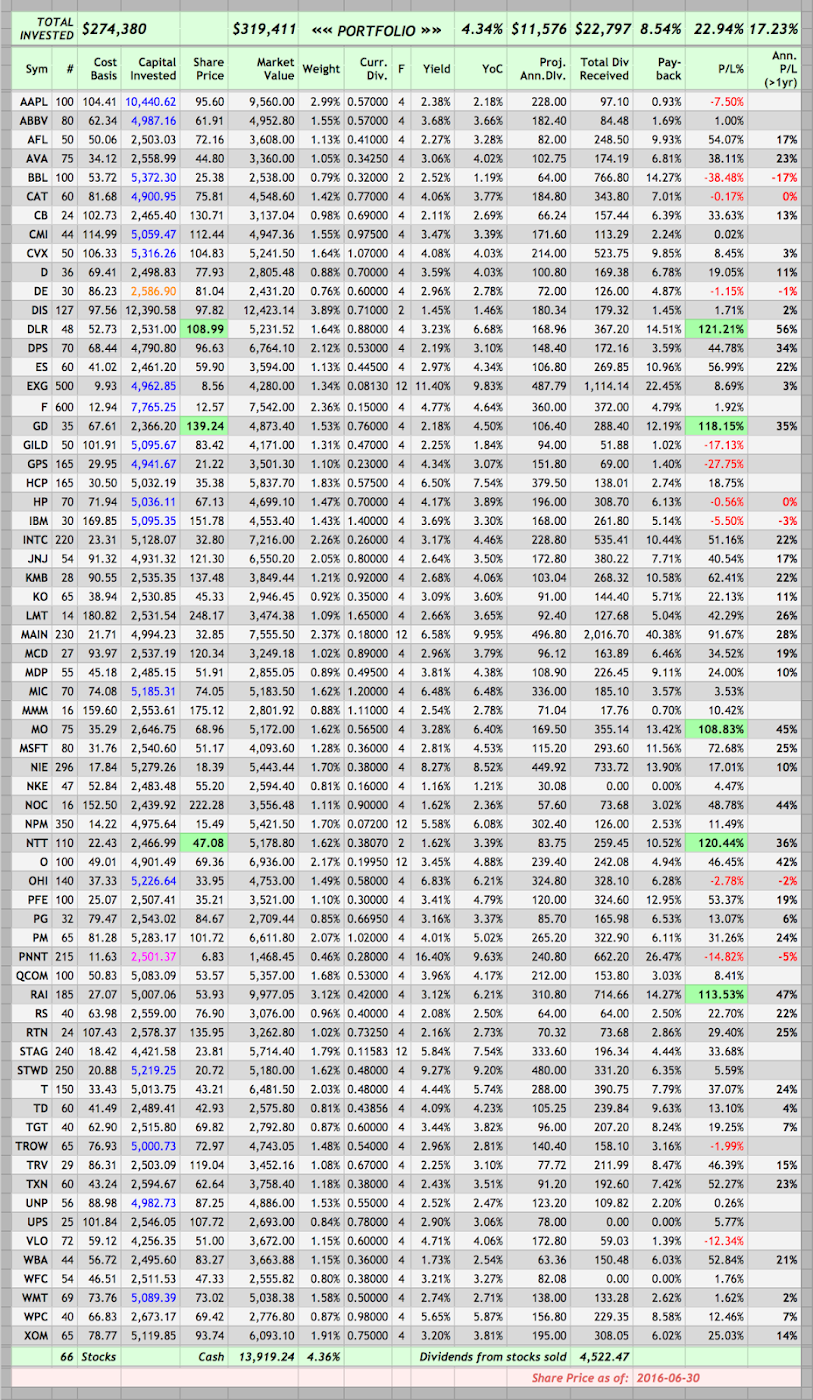
Task: Select the PORTFOLIO title cell
Action: click(375, 29)
